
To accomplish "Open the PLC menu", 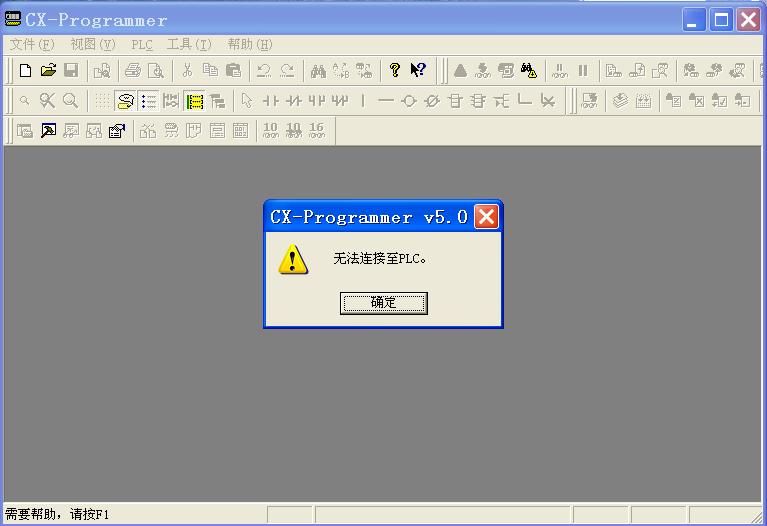I will point(142,45).
